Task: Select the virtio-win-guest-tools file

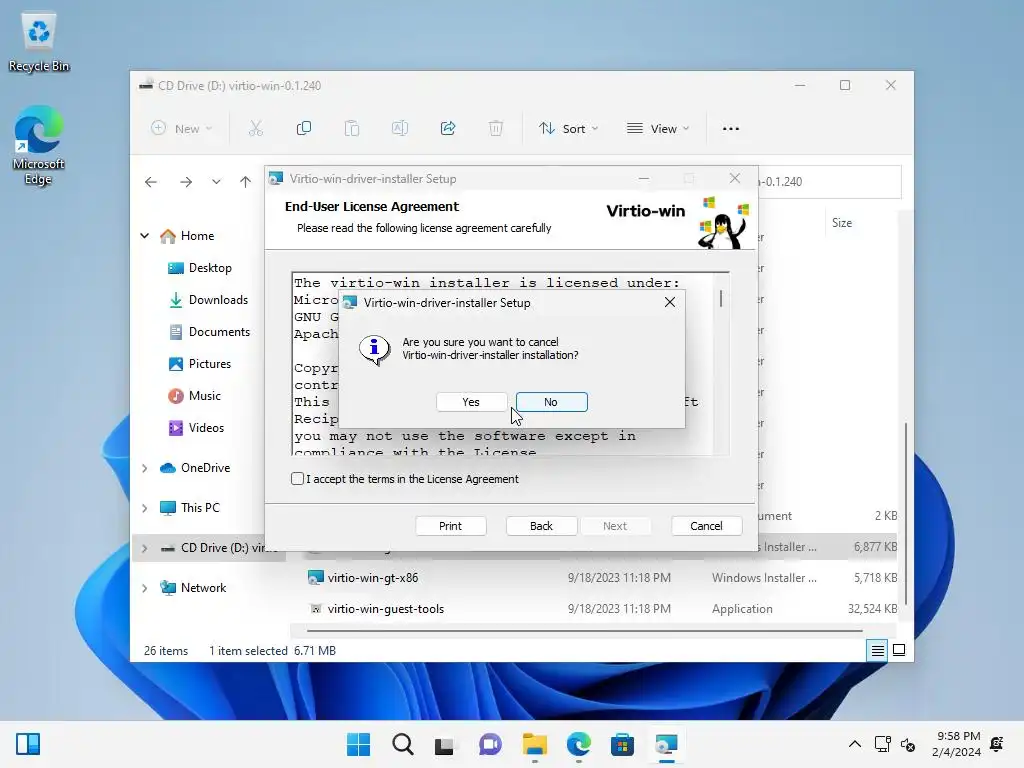Action: tap(385, 609)
